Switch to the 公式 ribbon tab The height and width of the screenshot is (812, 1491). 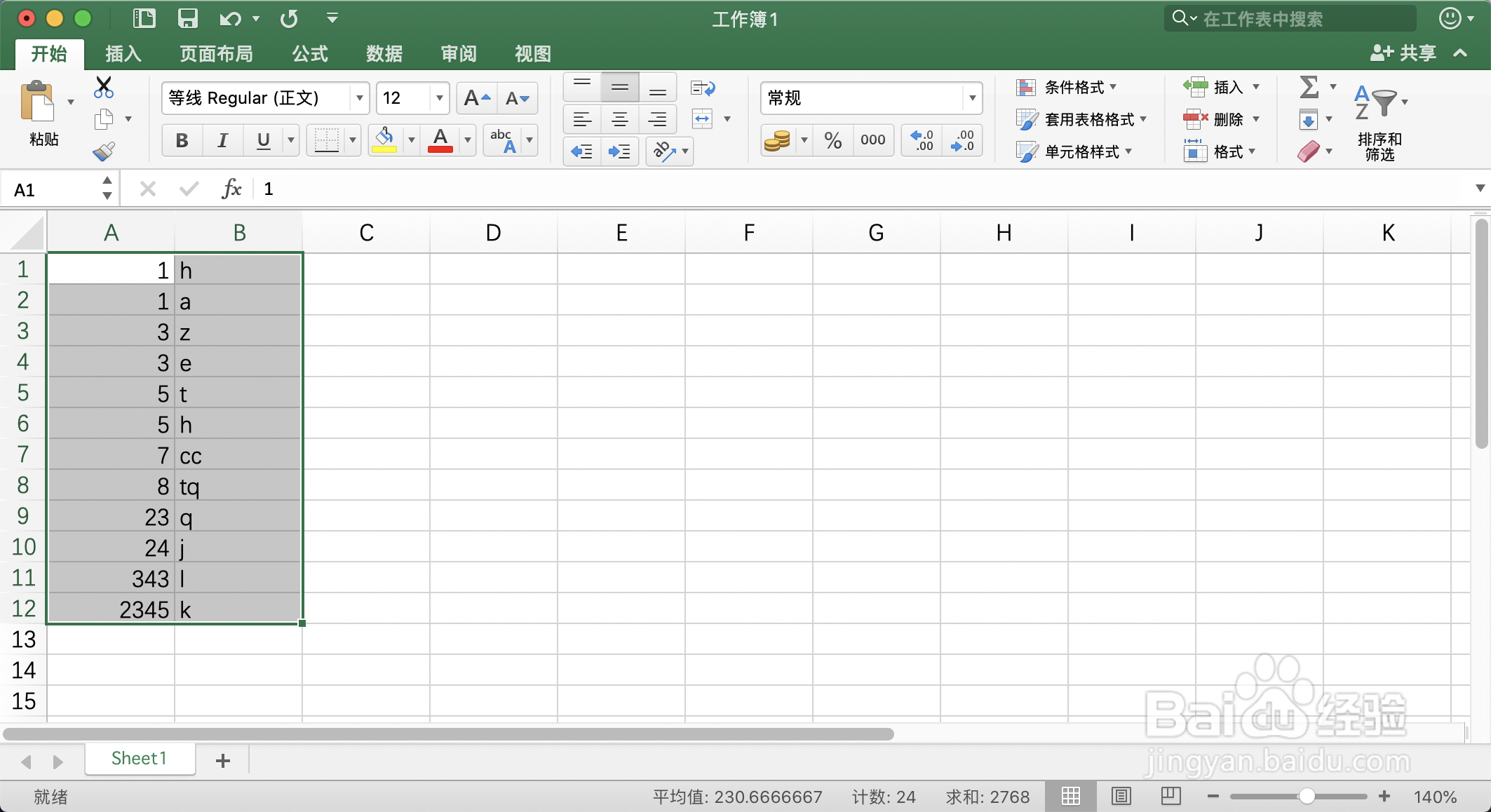(310, 53)
